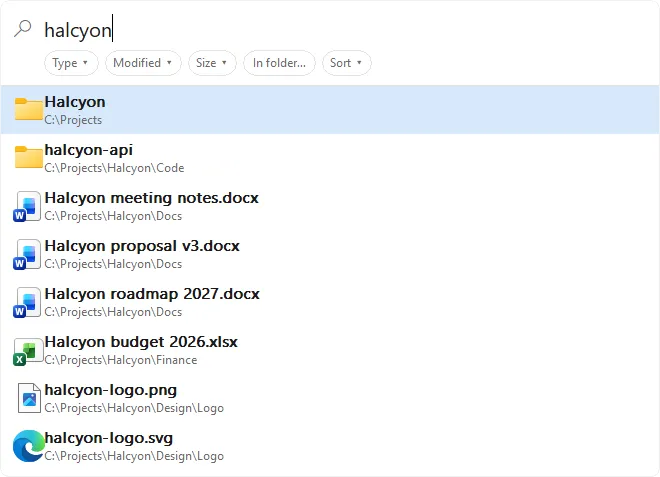Click the Word icon for Halcyon meeting notes

tap(27, 206)
